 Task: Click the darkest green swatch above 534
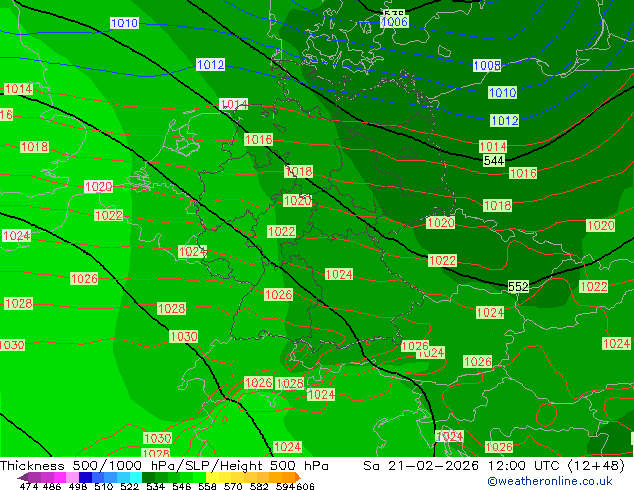148,477
